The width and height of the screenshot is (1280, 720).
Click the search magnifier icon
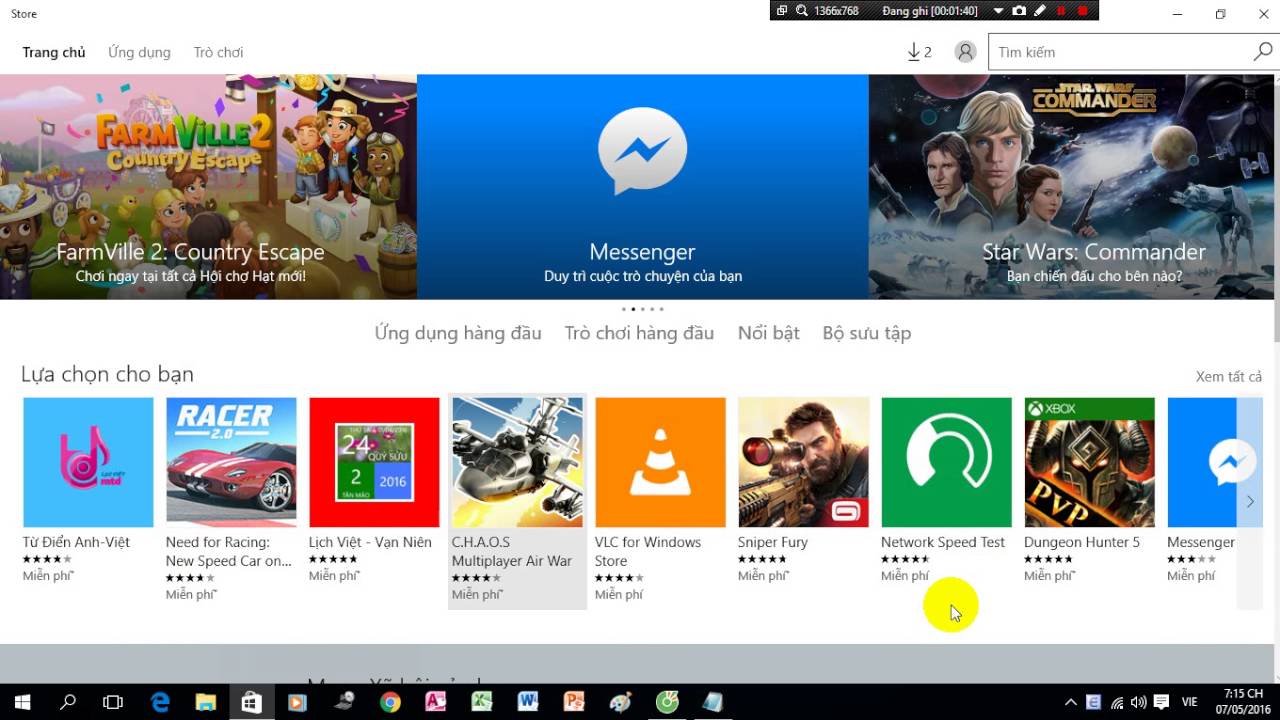1263,52
